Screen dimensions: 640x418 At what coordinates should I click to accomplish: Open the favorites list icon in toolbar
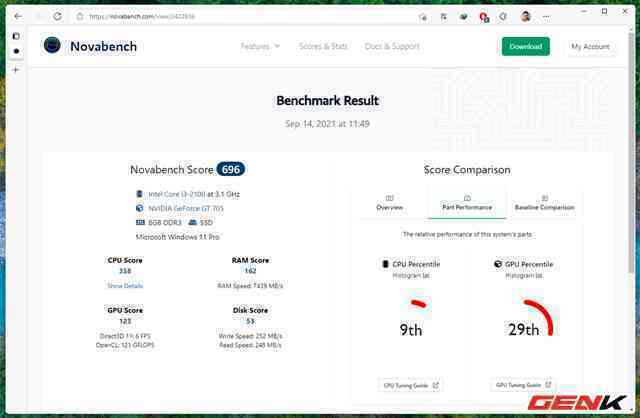444,17
